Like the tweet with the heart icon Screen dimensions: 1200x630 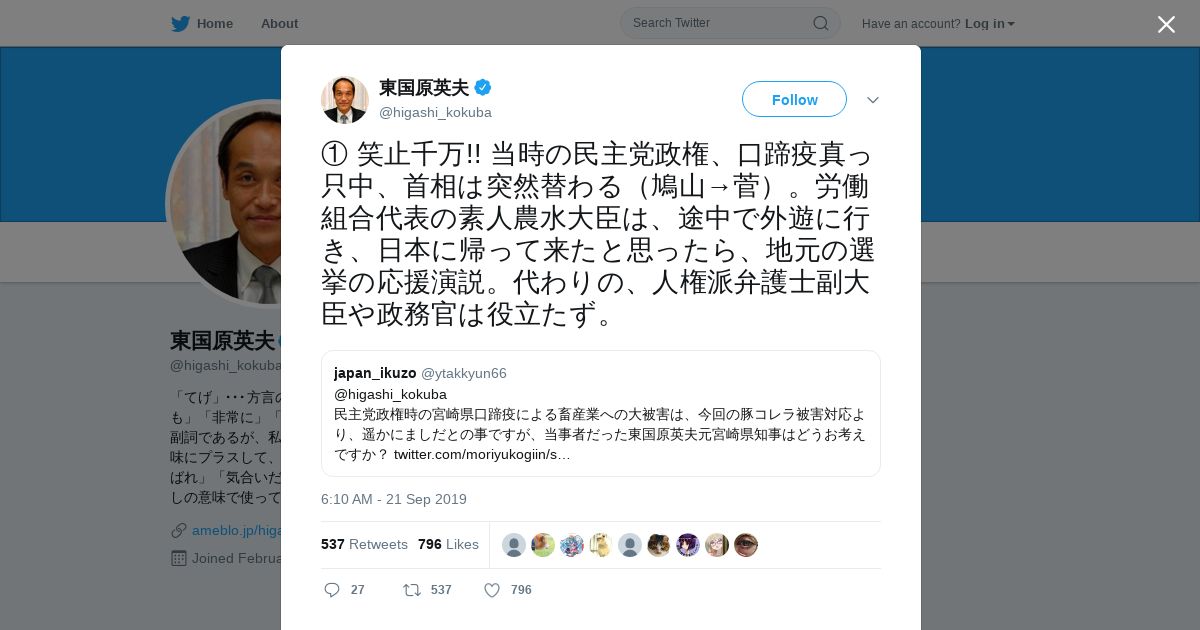(492, 590)
